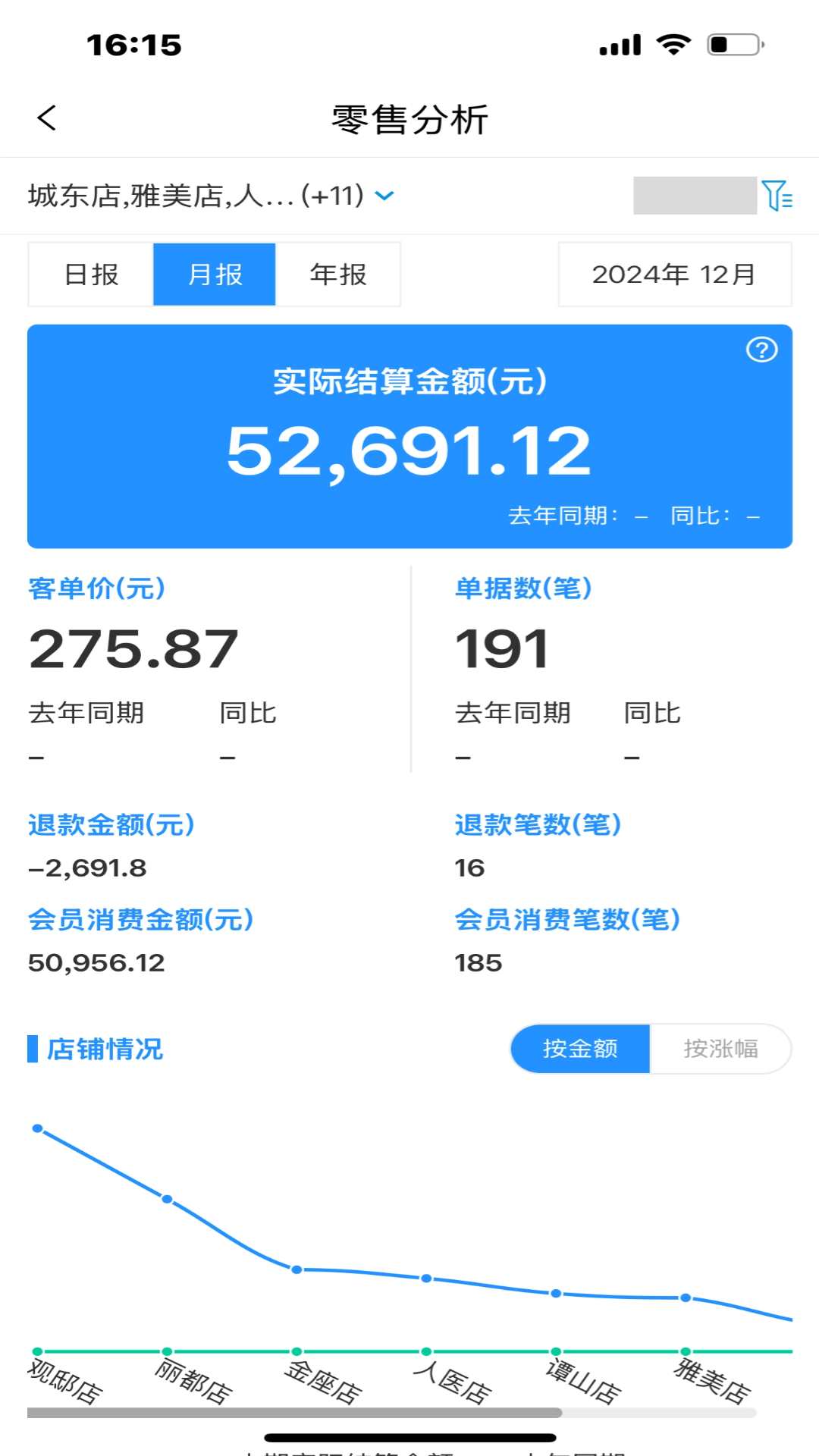Image resolution: width=819 pixels, height=1456 pixels.
Task: Tap the 丽都店 axis label
Action: (x=193, y=1382)
